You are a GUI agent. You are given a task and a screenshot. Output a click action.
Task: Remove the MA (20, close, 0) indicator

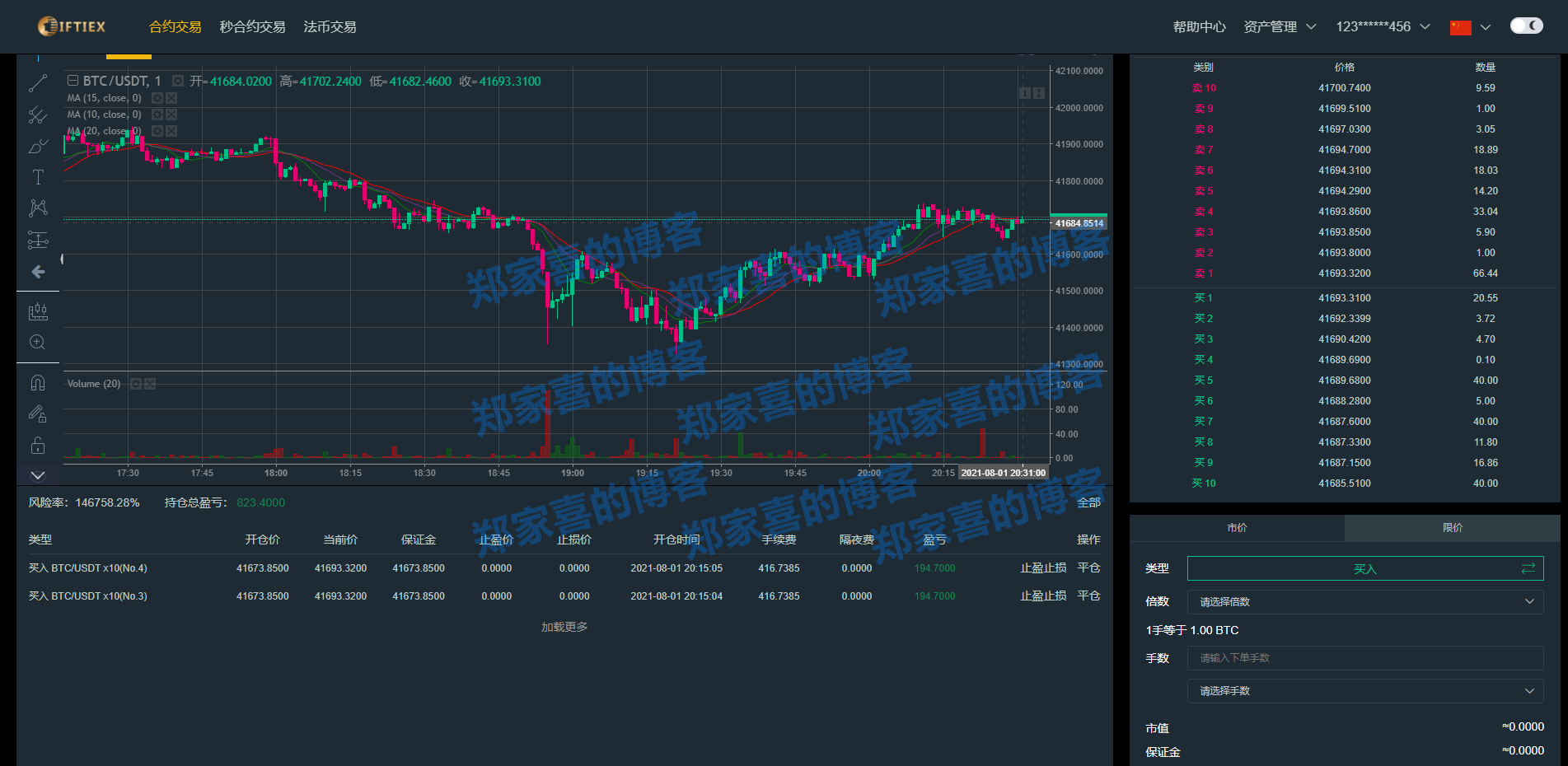pos(171,131)
